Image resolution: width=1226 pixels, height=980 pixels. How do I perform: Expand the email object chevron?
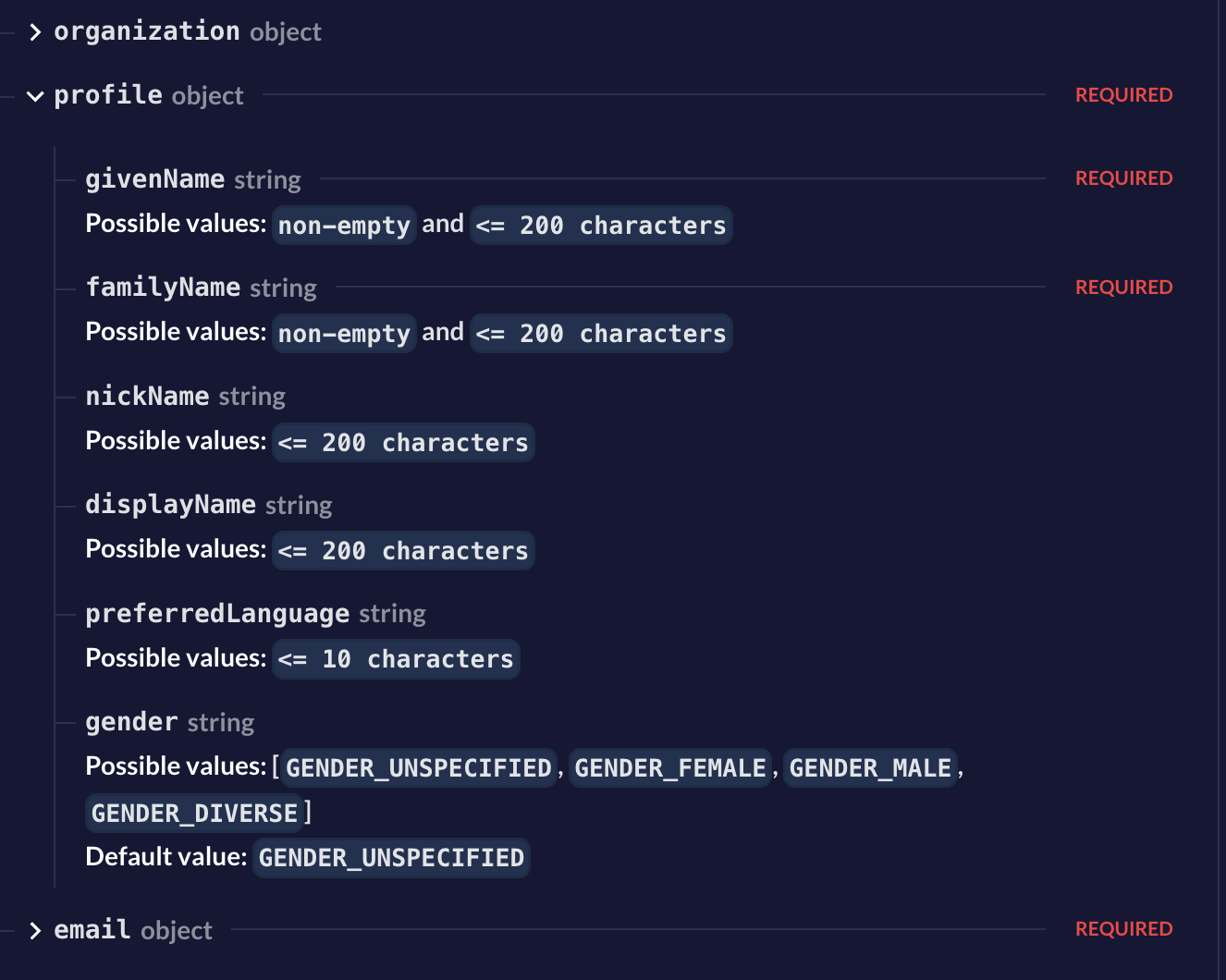(35, 931)
